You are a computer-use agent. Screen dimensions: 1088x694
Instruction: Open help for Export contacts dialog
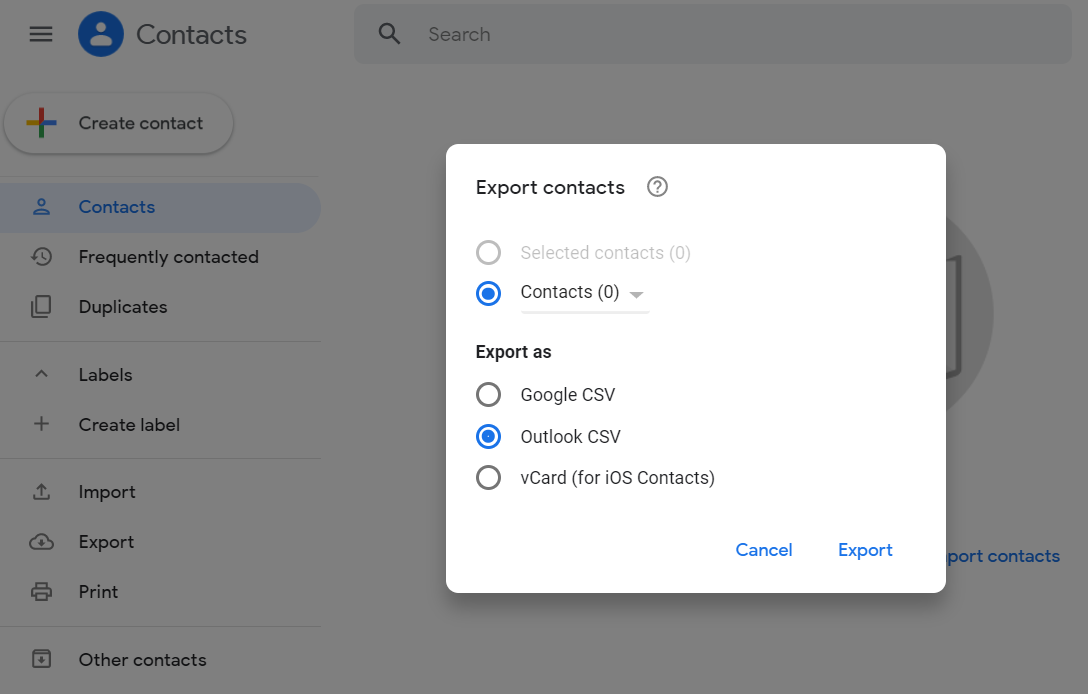pos(657,187)
